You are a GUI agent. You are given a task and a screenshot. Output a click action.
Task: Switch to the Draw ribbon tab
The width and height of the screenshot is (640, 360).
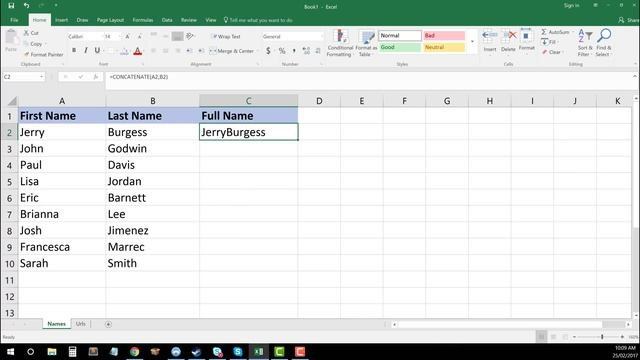coord(82,20)
